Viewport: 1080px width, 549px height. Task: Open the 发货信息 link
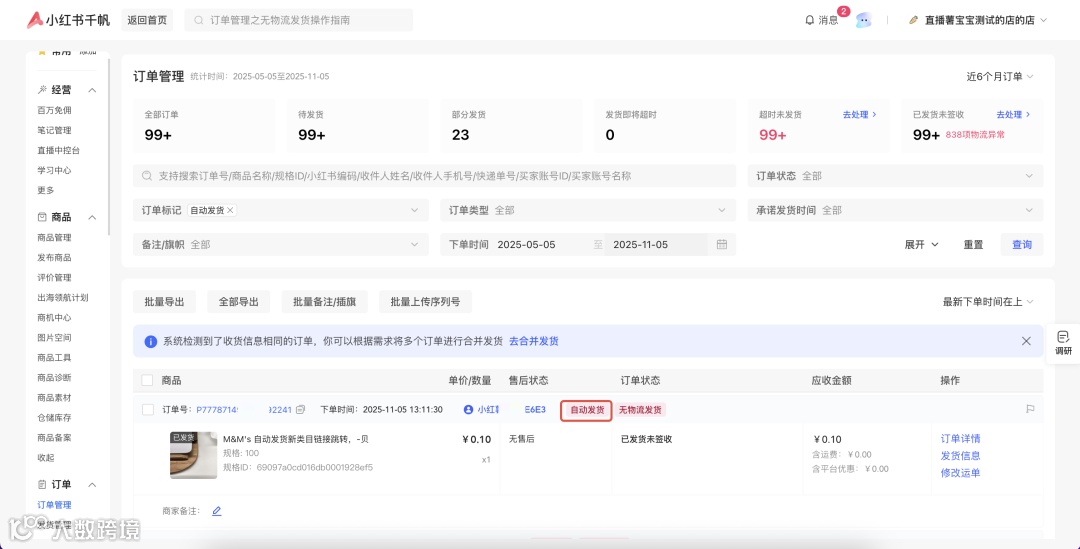[961, 455]
